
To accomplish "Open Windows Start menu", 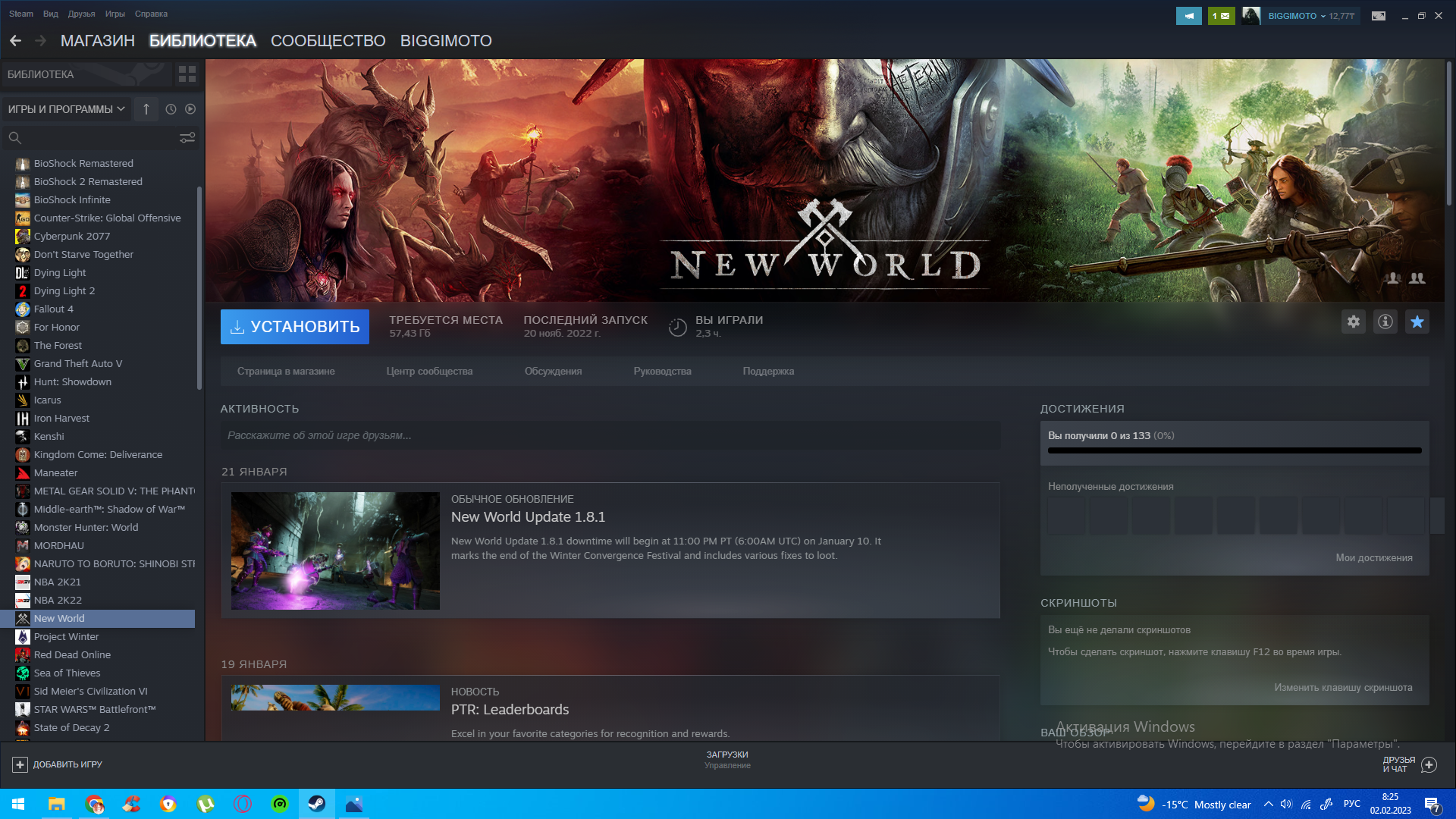I will (18, 804).
